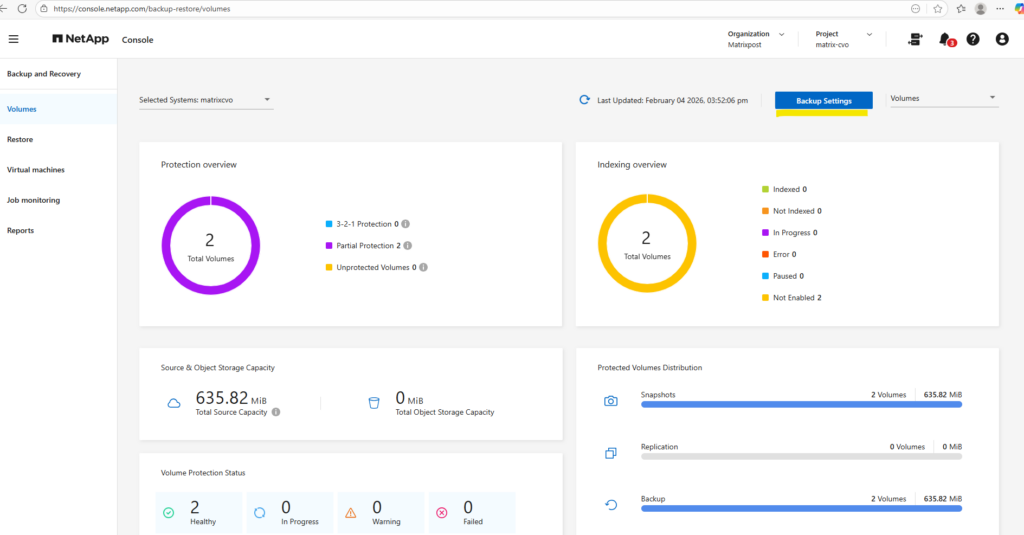
Task: Click the Snapshots camera icon
Action: pyautogui.click(x=611, y=401)
